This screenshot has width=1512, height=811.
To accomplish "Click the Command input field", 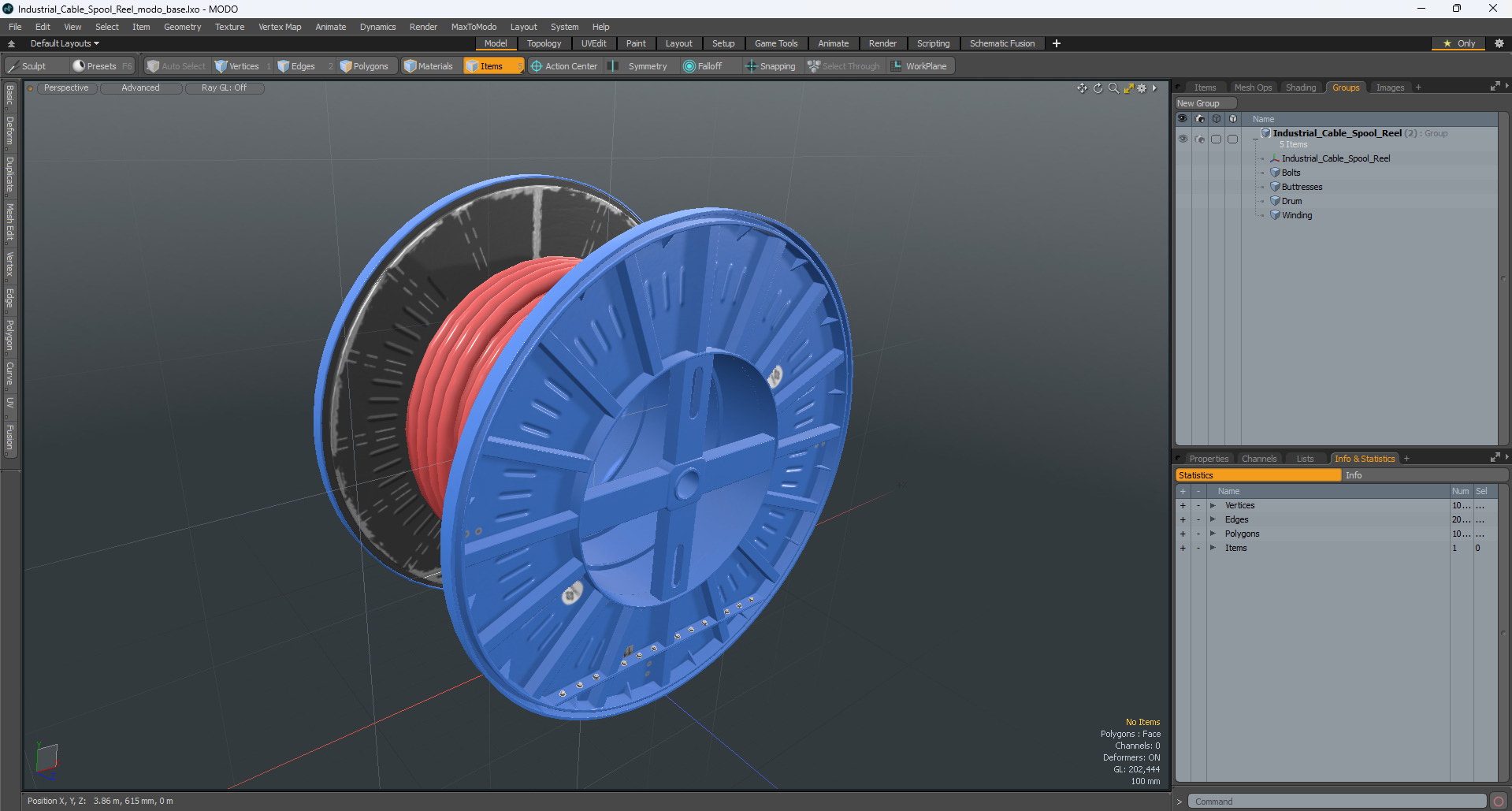I will click(1337, 802).
